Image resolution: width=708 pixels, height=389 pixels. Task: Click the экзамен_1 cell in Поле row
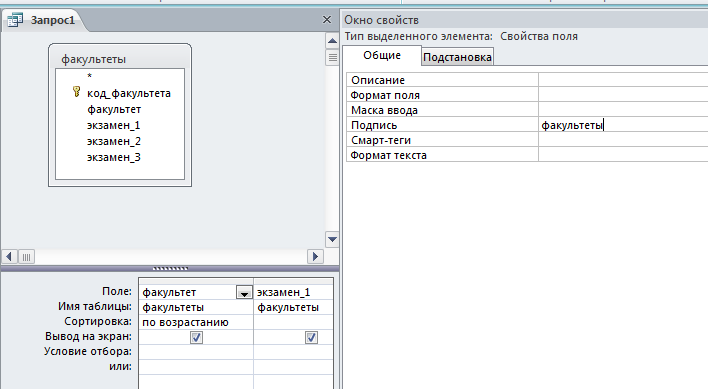pos(293,292)
